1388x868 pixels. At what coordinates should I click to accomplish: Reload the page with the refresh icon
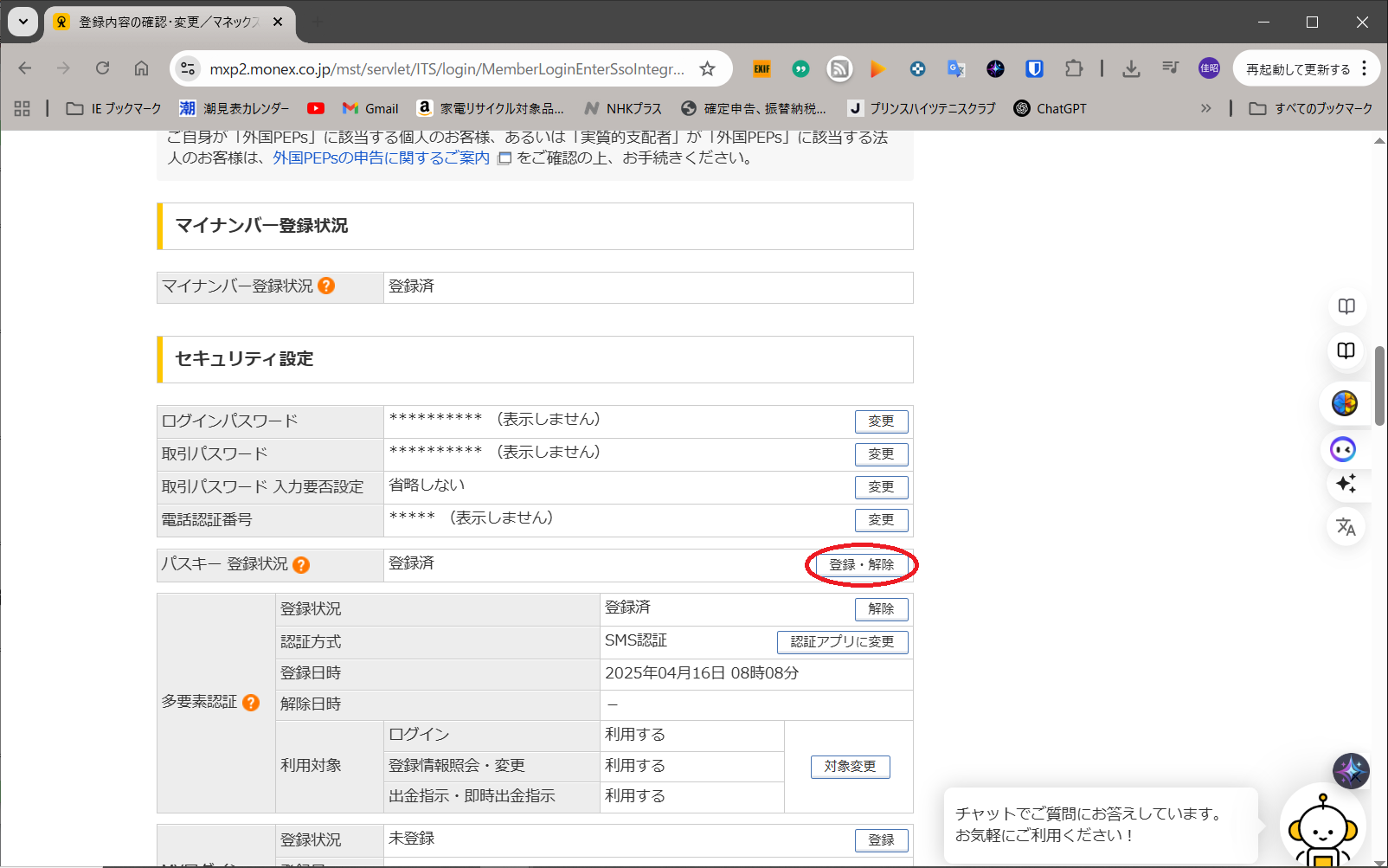click(102, 68)
